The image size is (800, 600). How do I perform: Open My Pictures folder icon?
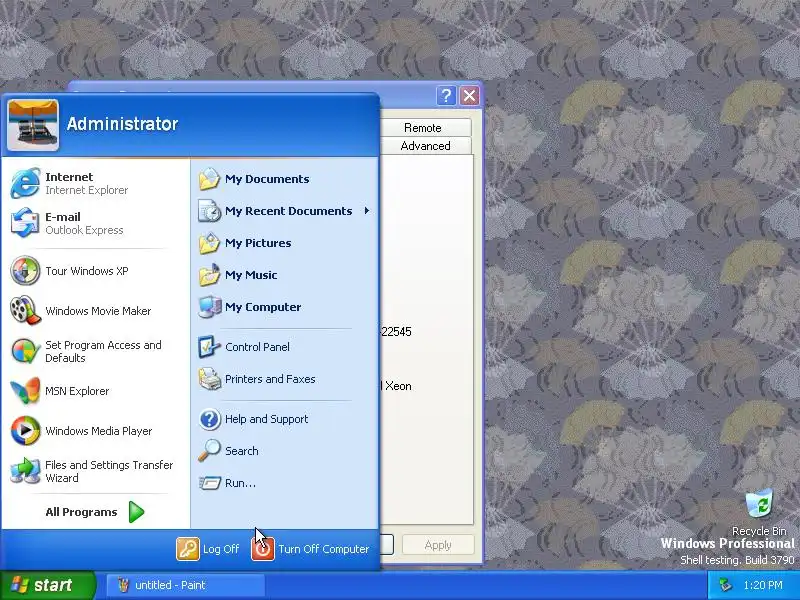coord(209,243)
